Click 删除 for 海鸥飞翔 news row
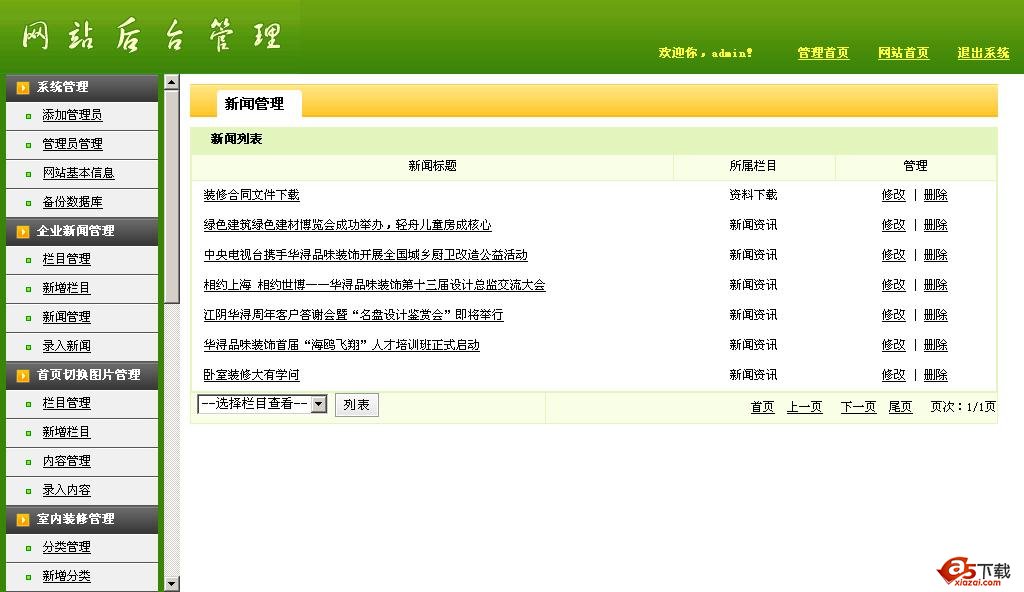This screenshot has height=592, width=1024. (935, 345)
